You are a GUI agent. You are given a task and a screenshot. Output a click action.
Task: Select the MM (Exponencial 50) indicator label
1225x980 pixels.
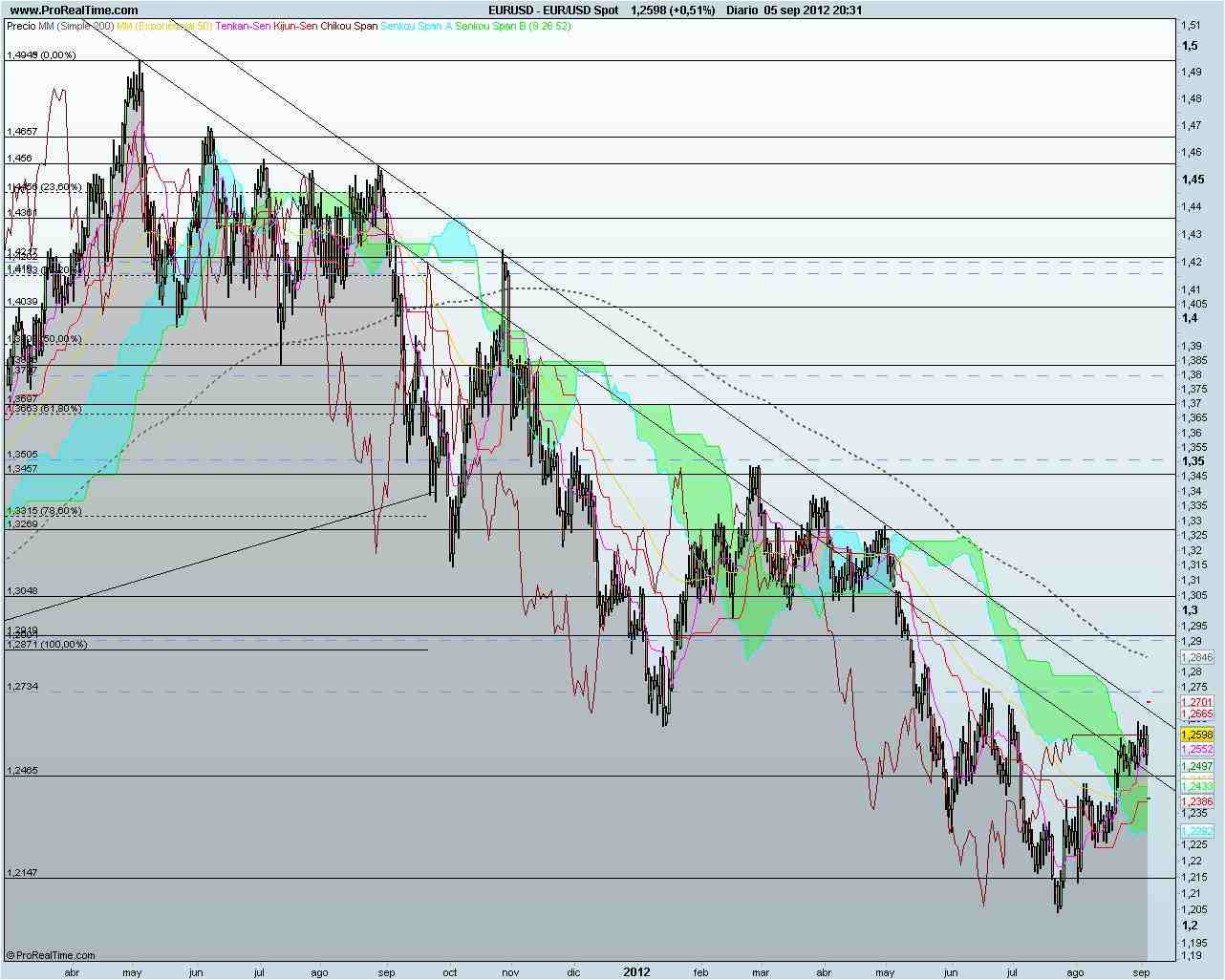pyautogui.click(x=162, y=28)
